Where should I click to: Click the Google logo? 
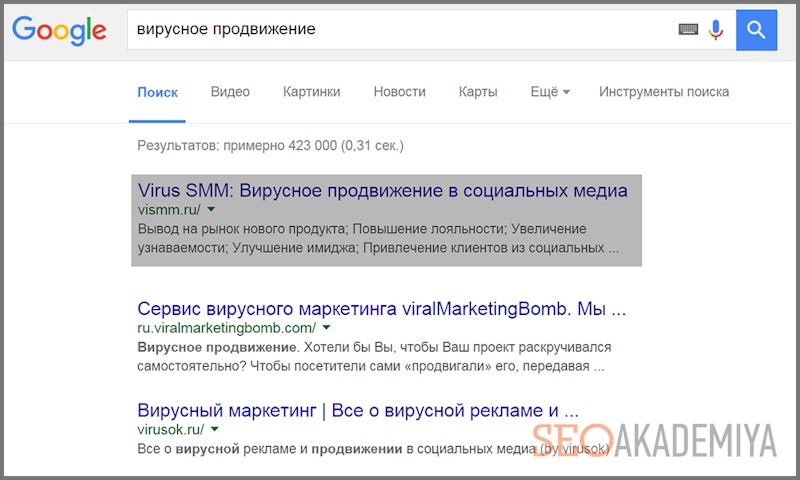pos(59,30)
